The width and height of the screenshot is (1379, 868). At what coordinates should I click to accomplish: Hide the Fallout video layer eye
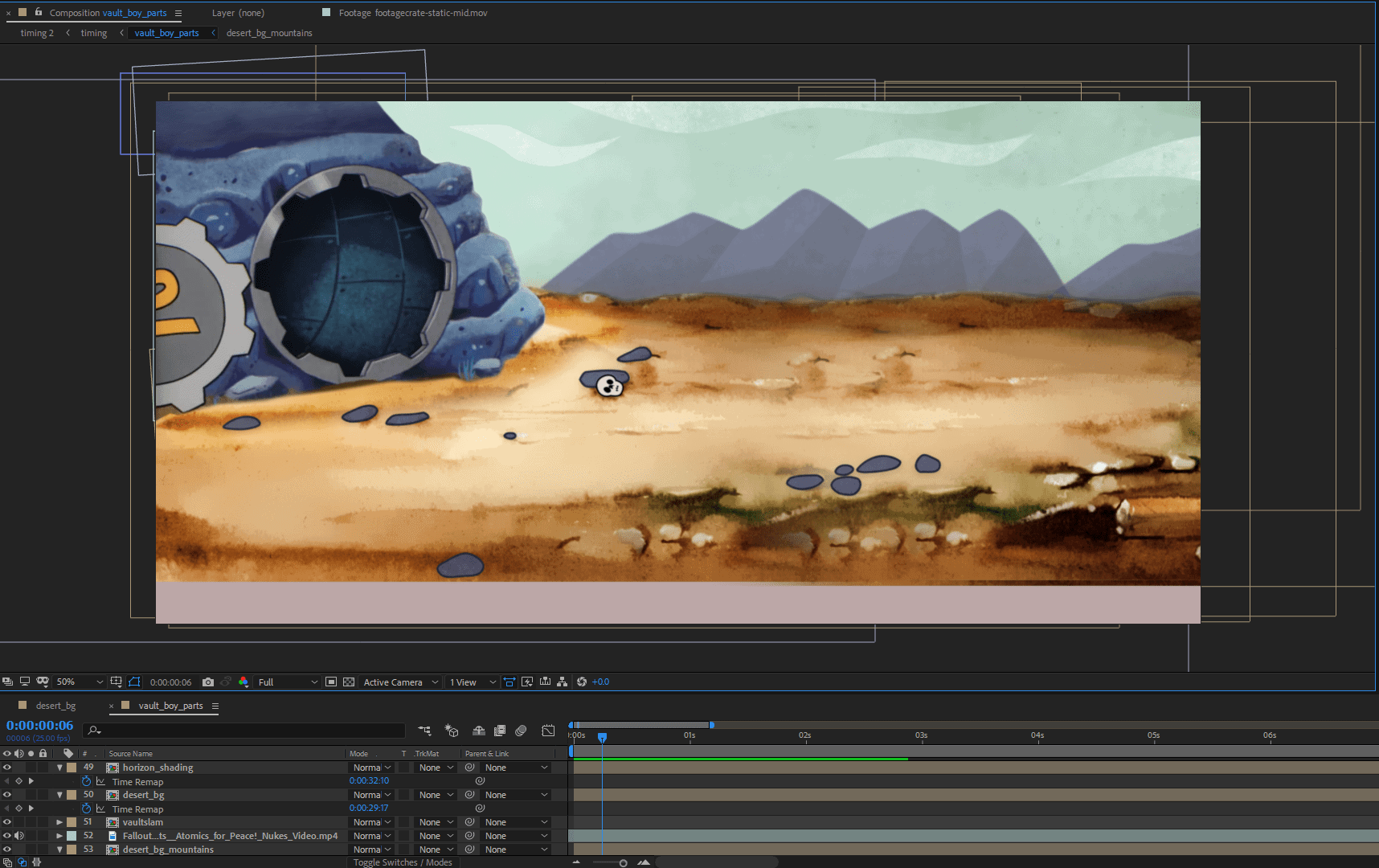7,836
